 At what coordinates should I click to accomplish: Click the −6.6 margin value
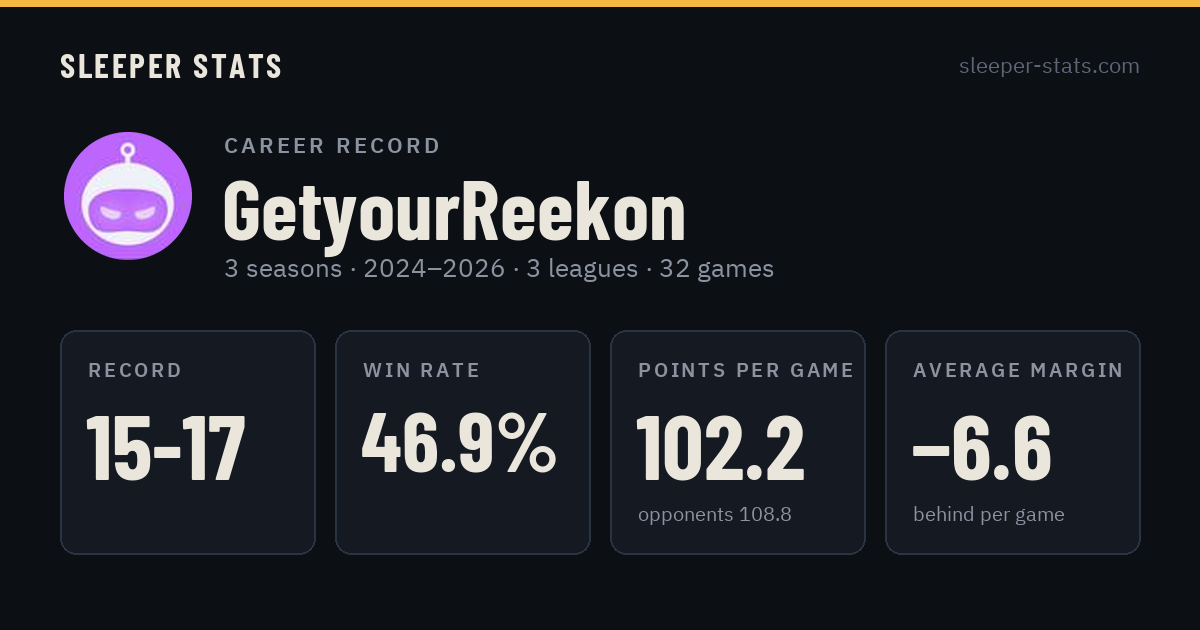[x=982, y=447]
